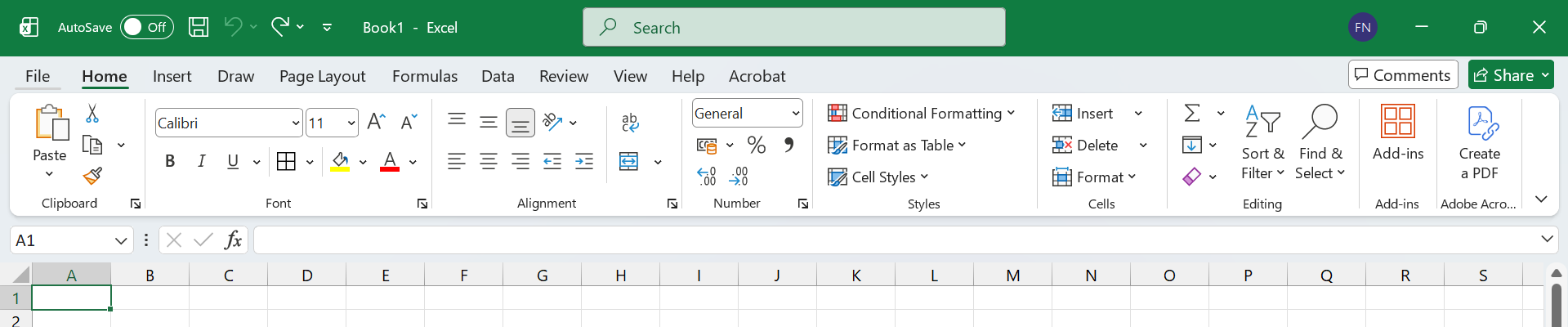The image size is (1568, 327).
Task: Click the Cut scissors icon
Action: point(92,114)
